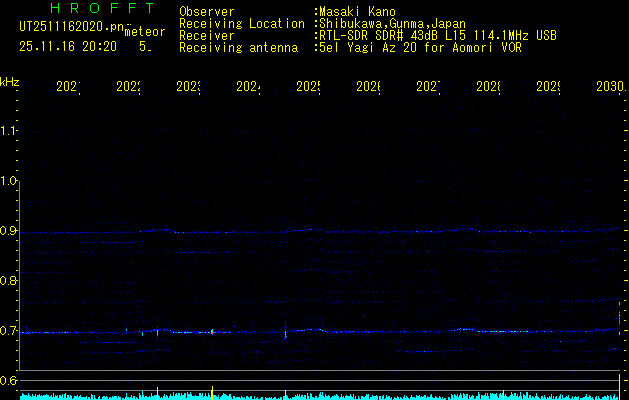Click the 1.0 frequency axis label

(9, 181)
